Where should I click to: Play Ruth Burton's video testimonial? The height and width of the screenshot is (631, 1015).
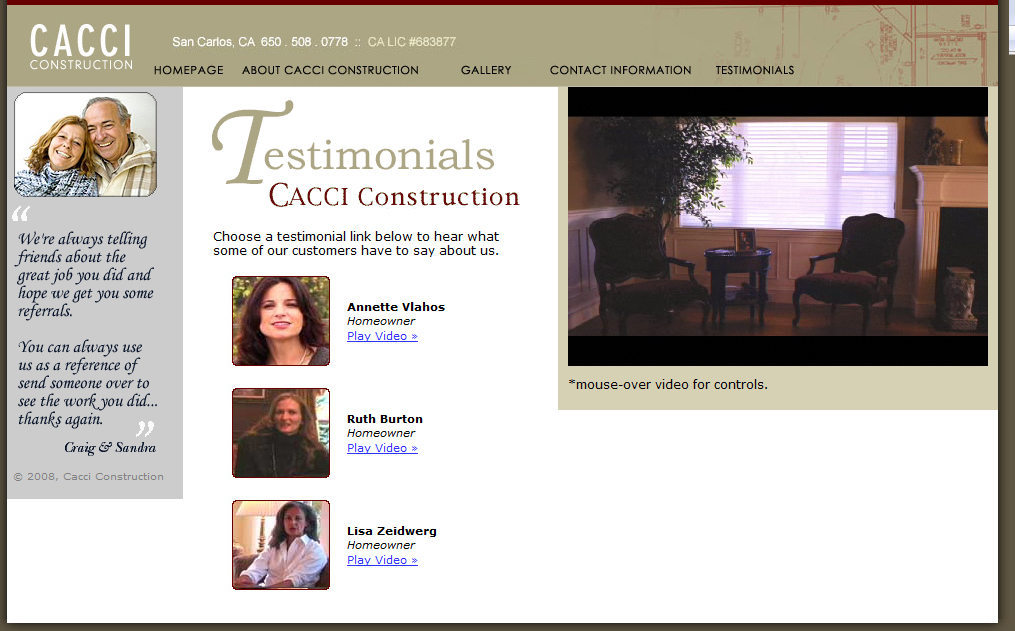(x=382, y=447)
